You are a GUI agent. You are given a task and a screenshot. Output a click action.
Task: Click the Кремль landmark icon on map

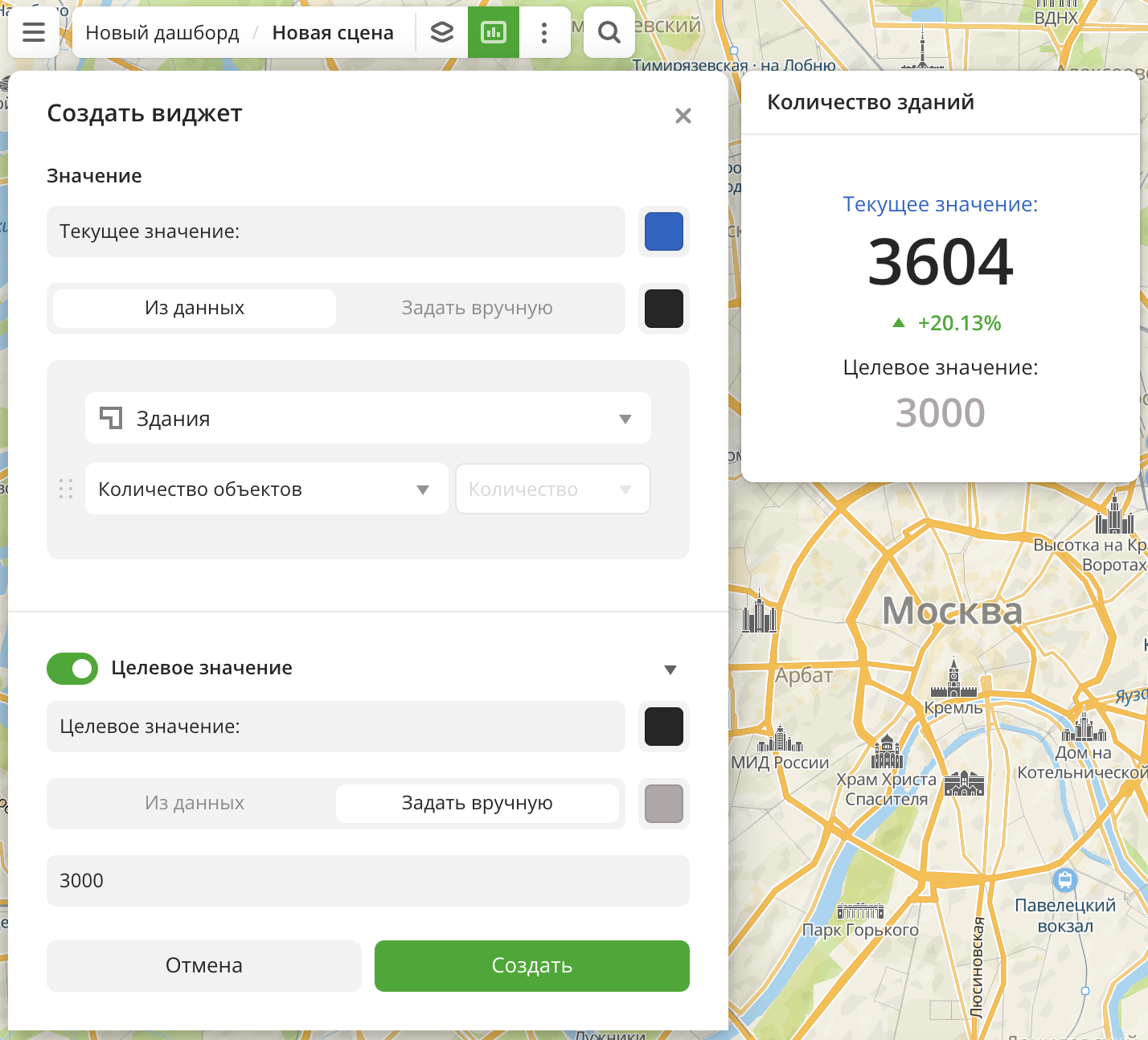coord(953,679)
